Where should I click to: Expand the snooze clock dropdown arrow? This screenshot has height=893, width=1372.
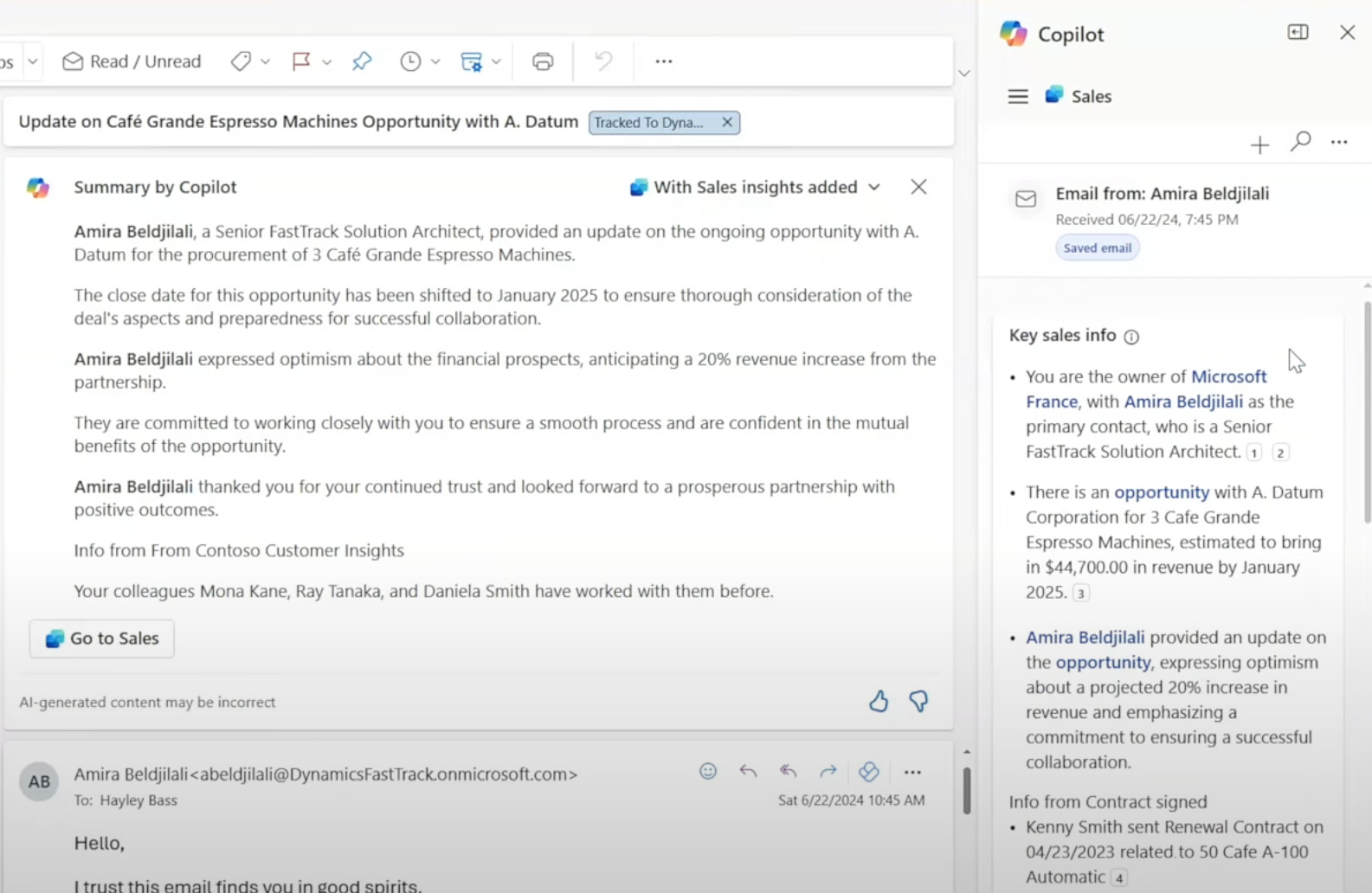click(x=435, y=61)
